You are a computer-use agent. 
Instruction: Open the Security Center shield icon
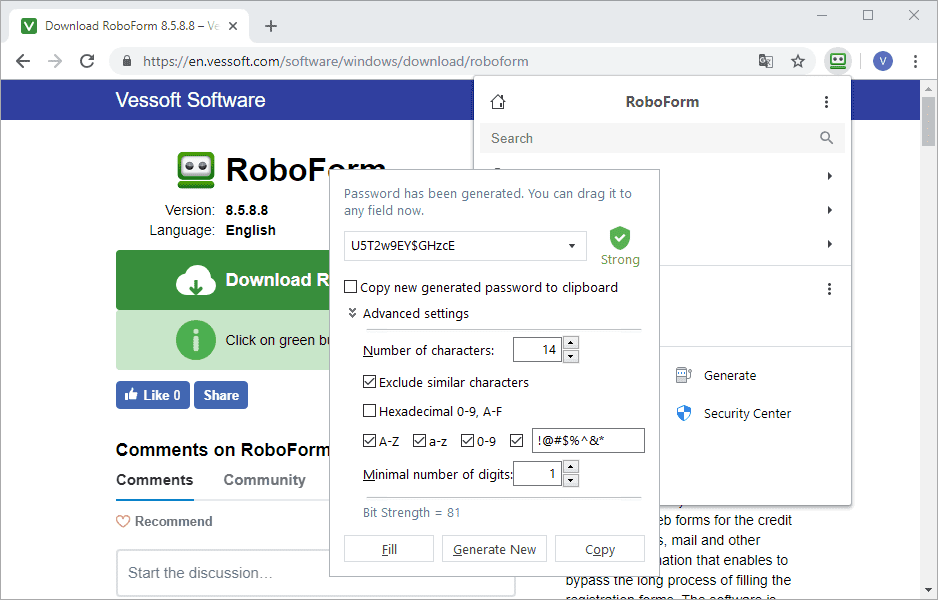(683, 413)
